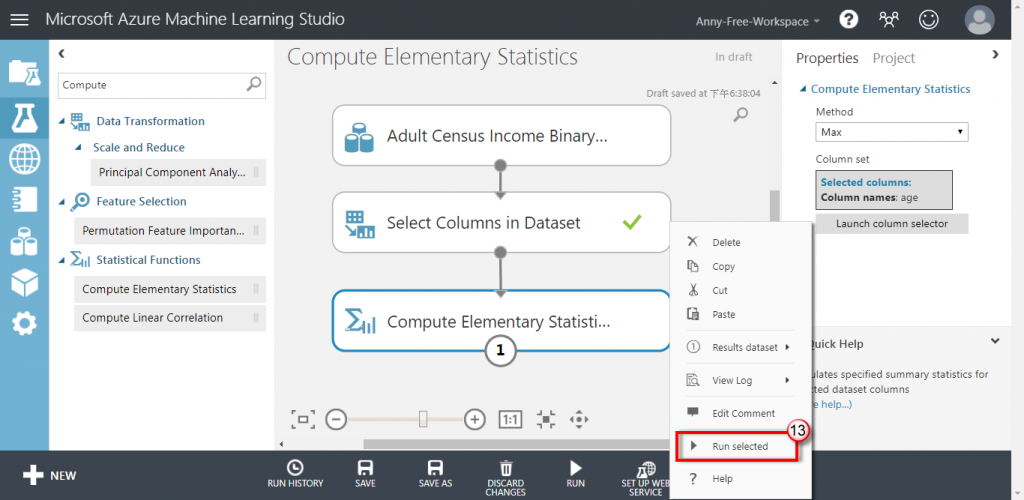Click Launch column selector button
The image size is (1024, 500).
point(892,224)
